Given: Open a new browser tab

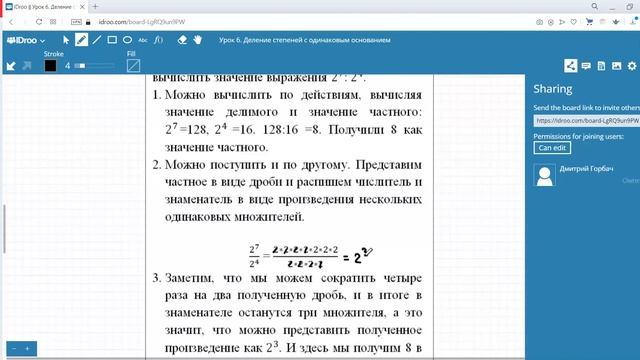Looking at the screenshot, I should coord(96,7).
